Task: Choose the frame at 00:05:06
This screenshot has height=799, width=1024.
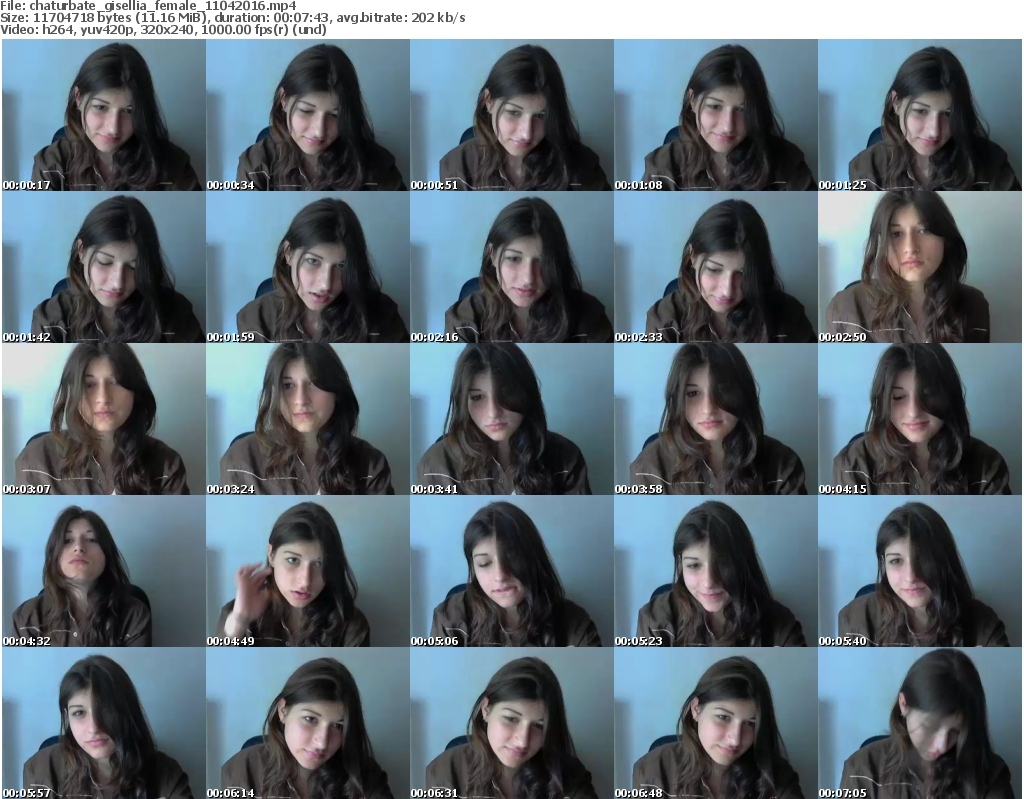Action: [511, 571]
